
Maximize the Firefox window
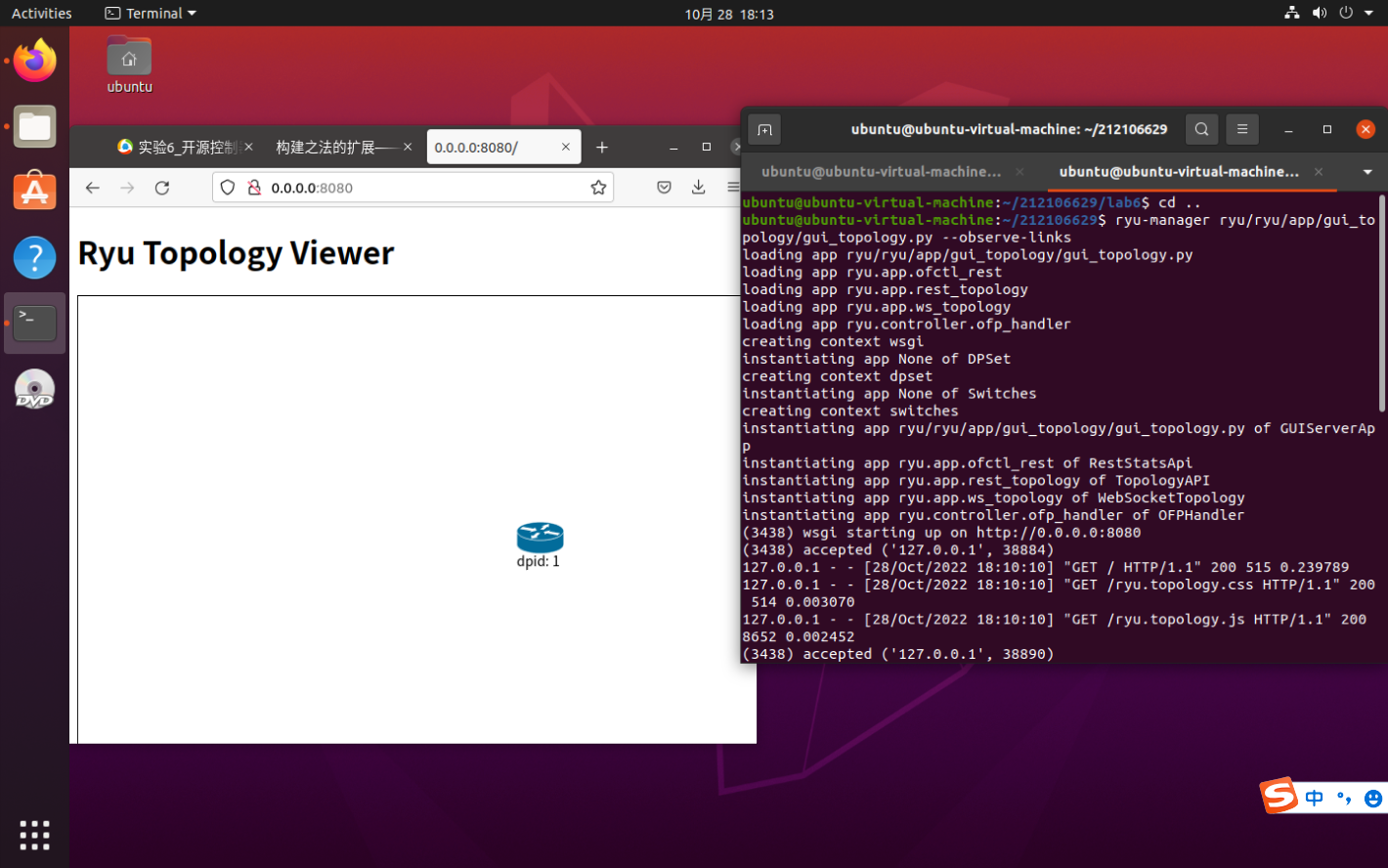pyautogui.click(x=707, y=147)
